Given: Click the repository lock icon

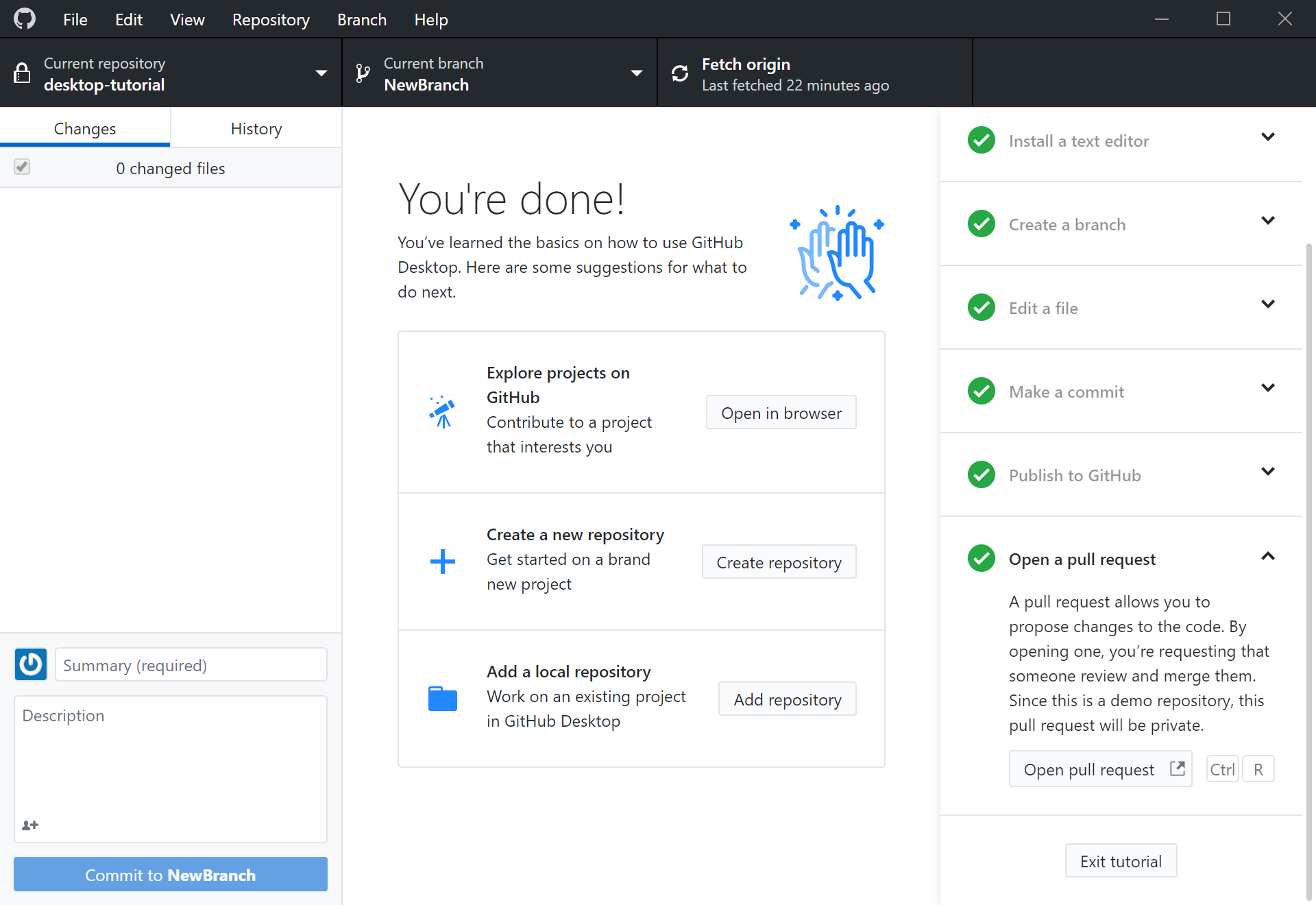Looking at the screenshot, I should point(22,73).
